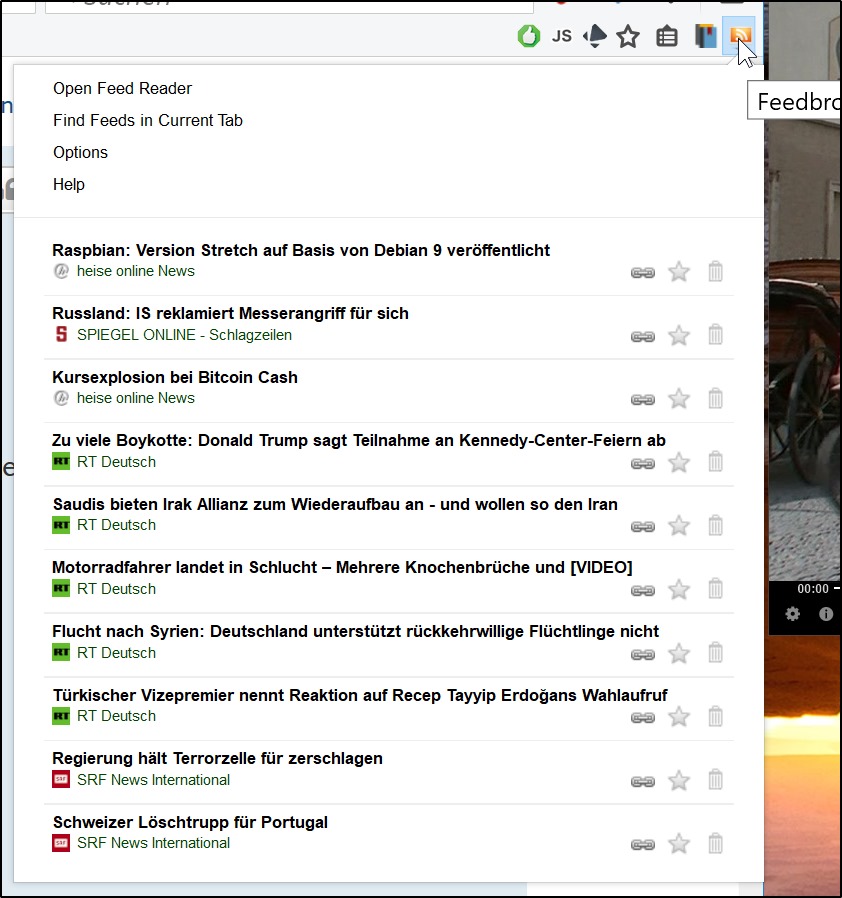
Task: Delete the Flucht nach Syrien entry
Action: (715, 652)
